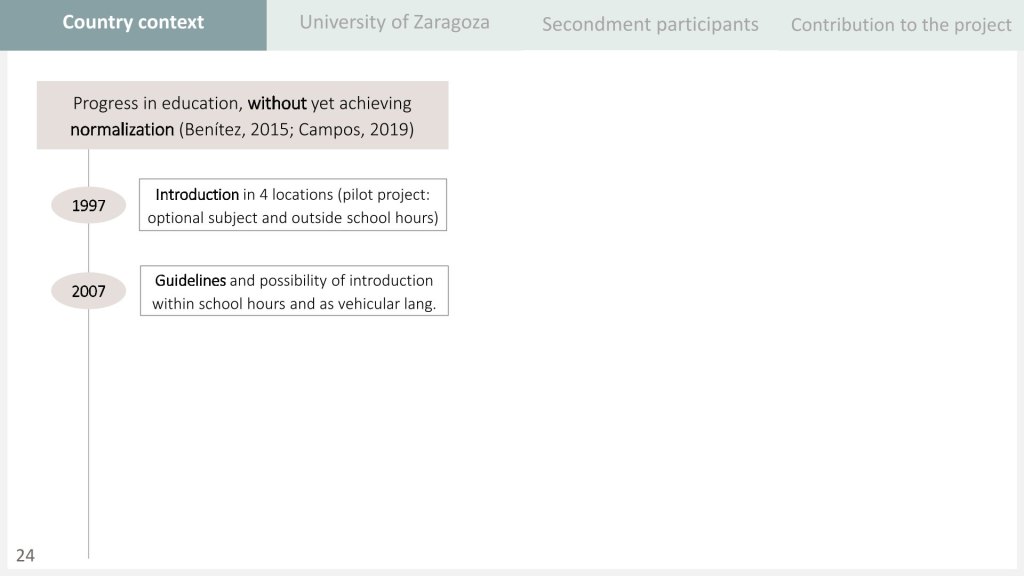This screenshot has width=1024, height=576.
Task: Click the bold 'Guidelines' word
Action: (190, 280)
